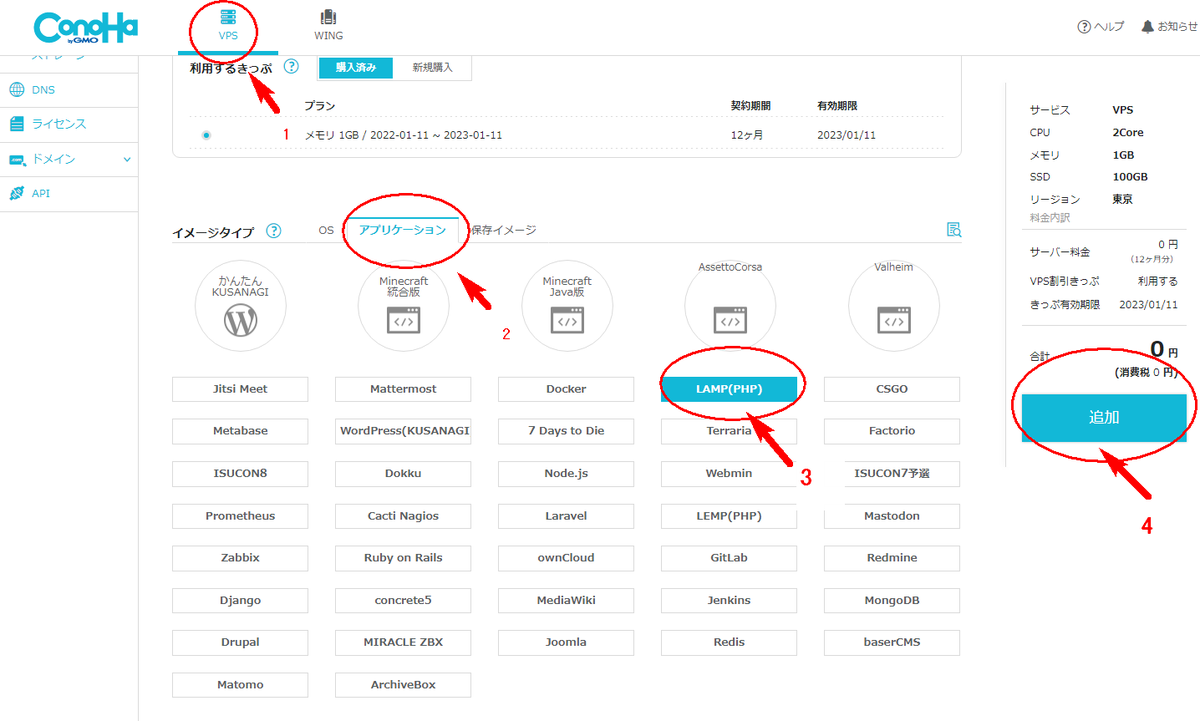Click the help icon beside イメージタイプ

274,231
